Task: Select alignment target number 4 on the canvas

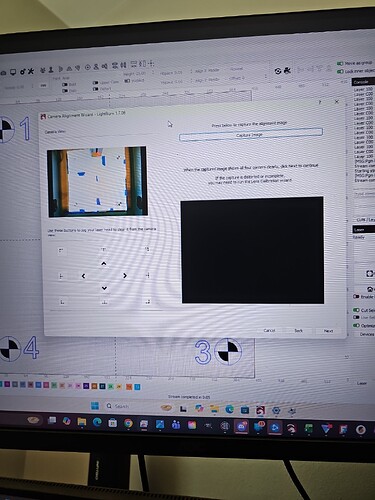Action: coord(18,348)
